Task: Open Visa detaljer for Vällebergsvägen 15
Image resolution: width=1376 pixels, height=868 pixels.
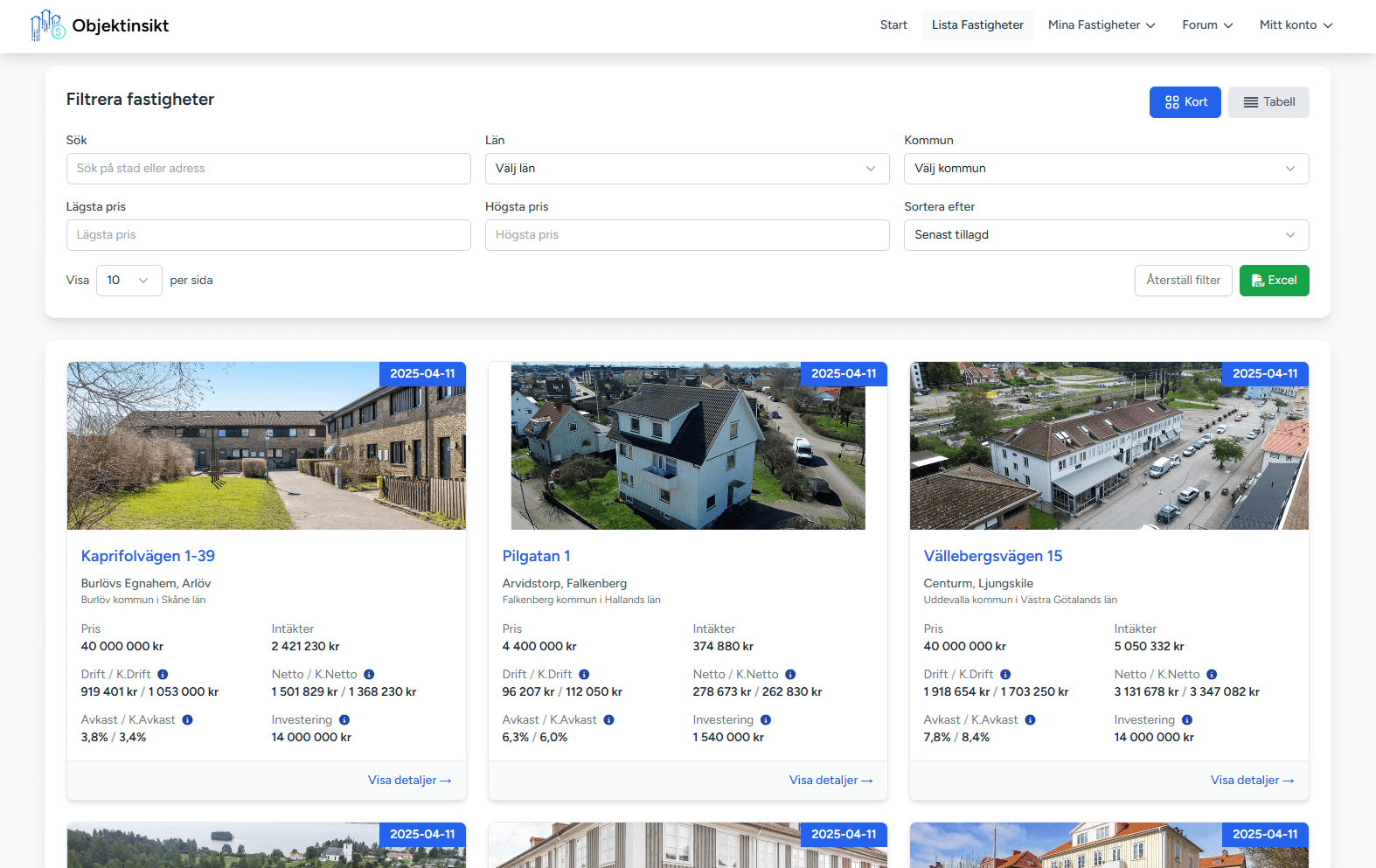Action: click(1252, 781)
